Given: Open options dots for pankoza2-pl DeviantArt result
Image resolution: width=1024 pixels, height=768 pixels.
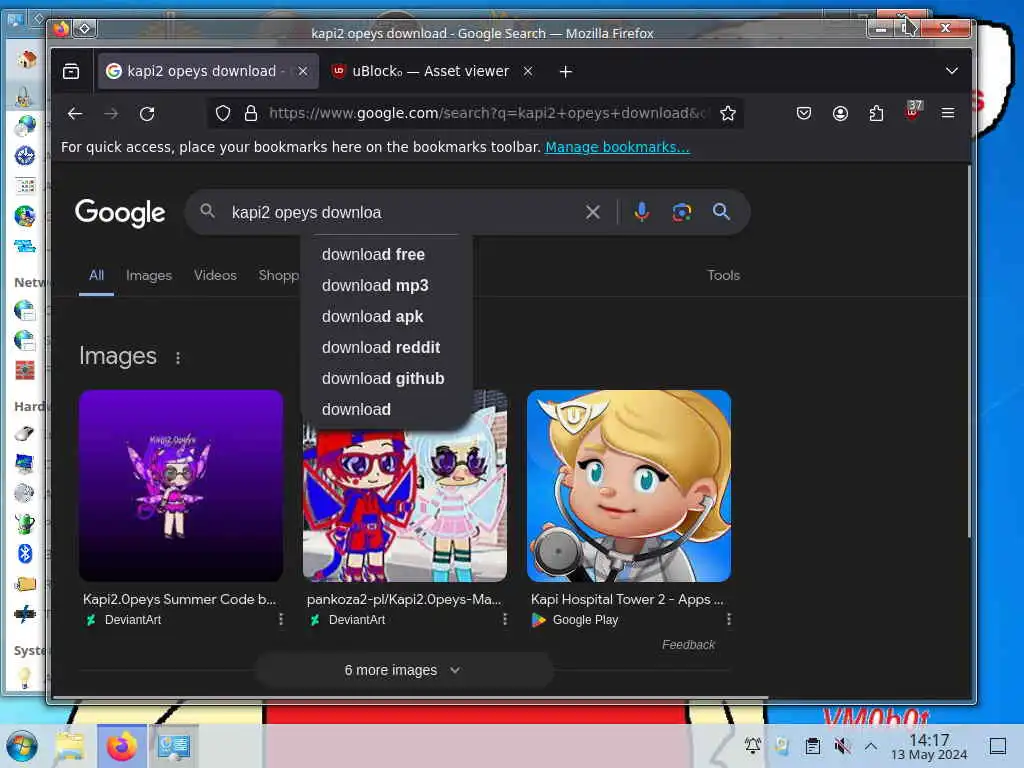Looking at the screenshot, I should (505, 619).
